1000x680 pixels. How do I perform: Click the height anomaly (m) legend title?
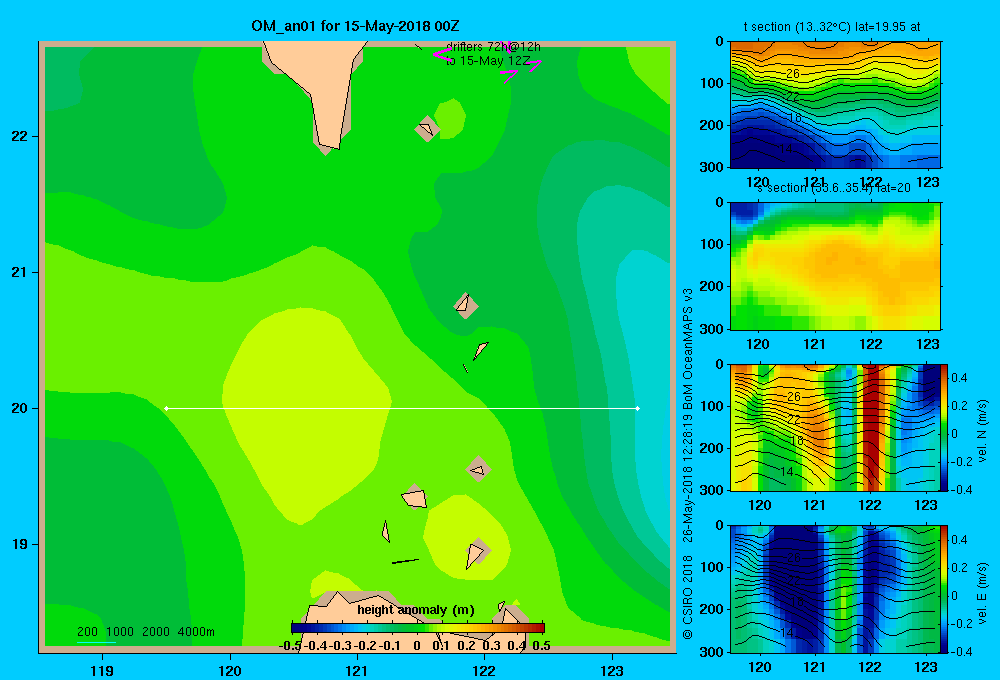coord(416,610)
